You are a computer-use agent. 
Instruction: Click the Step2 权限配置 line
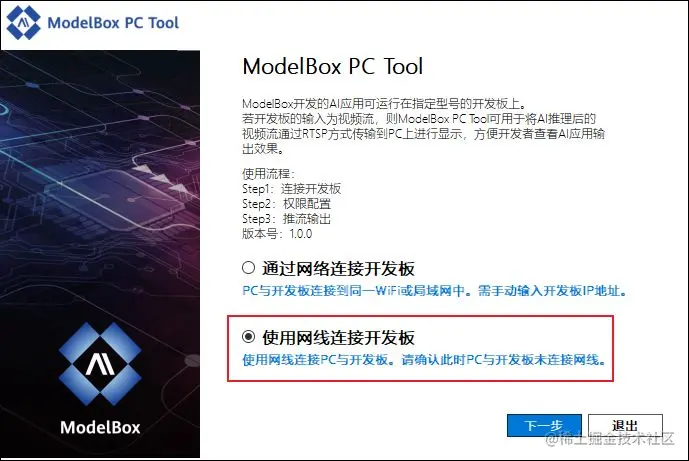pyautogui.click(x=286, y=203)
